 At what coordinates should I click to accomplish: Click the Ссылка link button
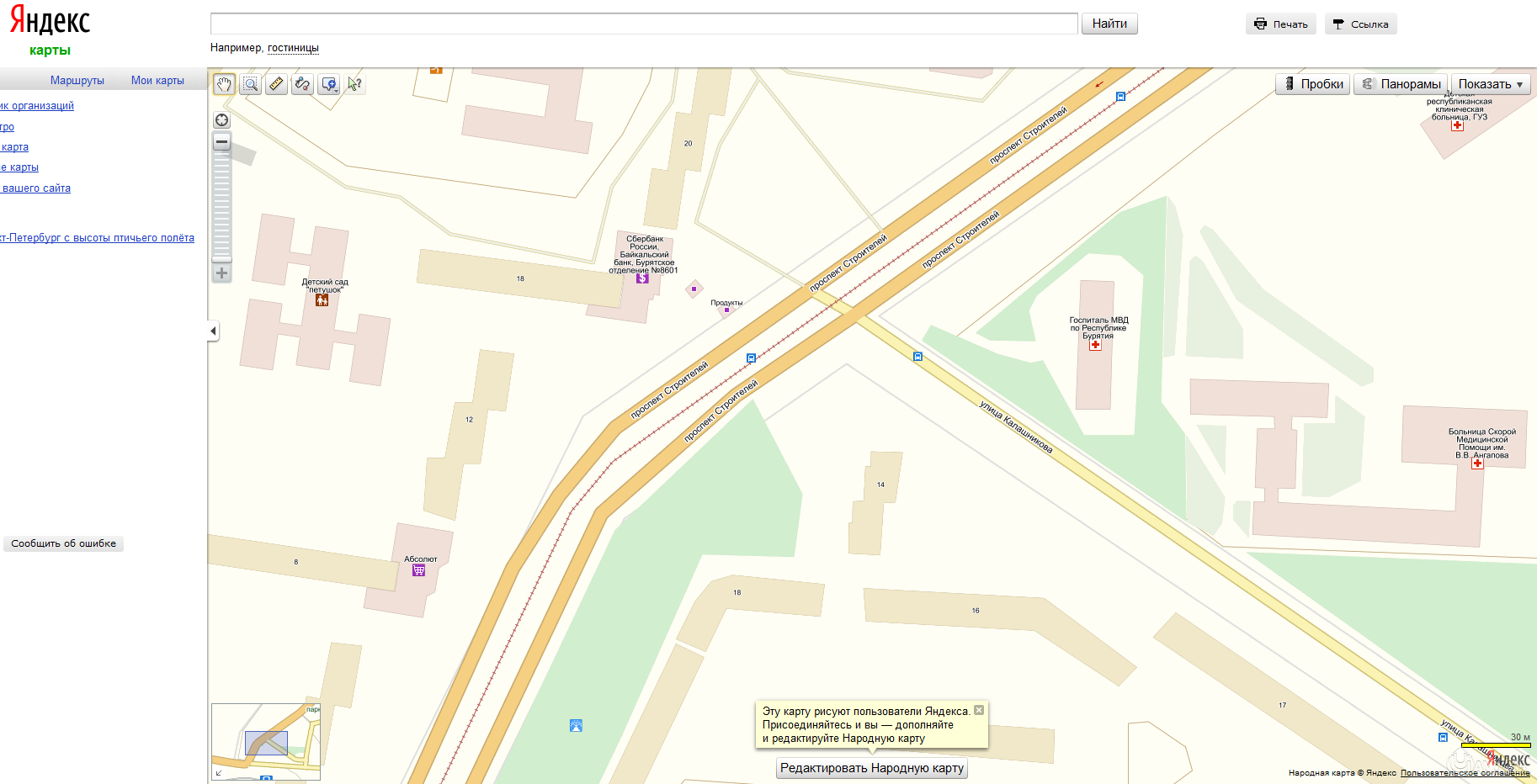tap(1361, 24)
